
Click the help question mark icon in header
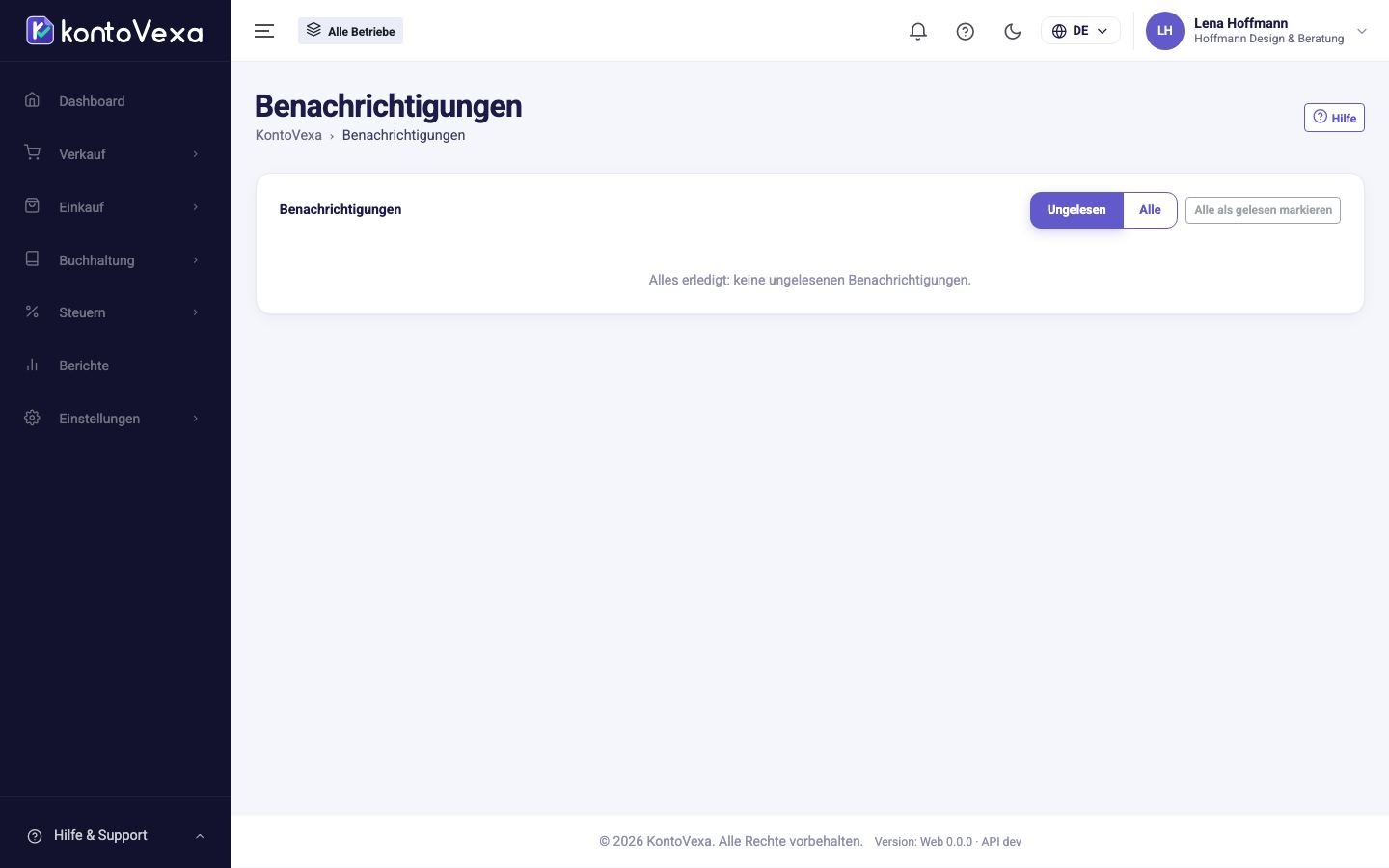(966, 31)
